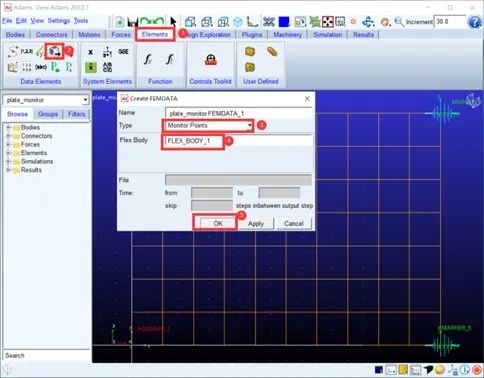Switch to the Results ribbon tab
The height and width of the screenshot is (378, 484).
click(363, 35)
